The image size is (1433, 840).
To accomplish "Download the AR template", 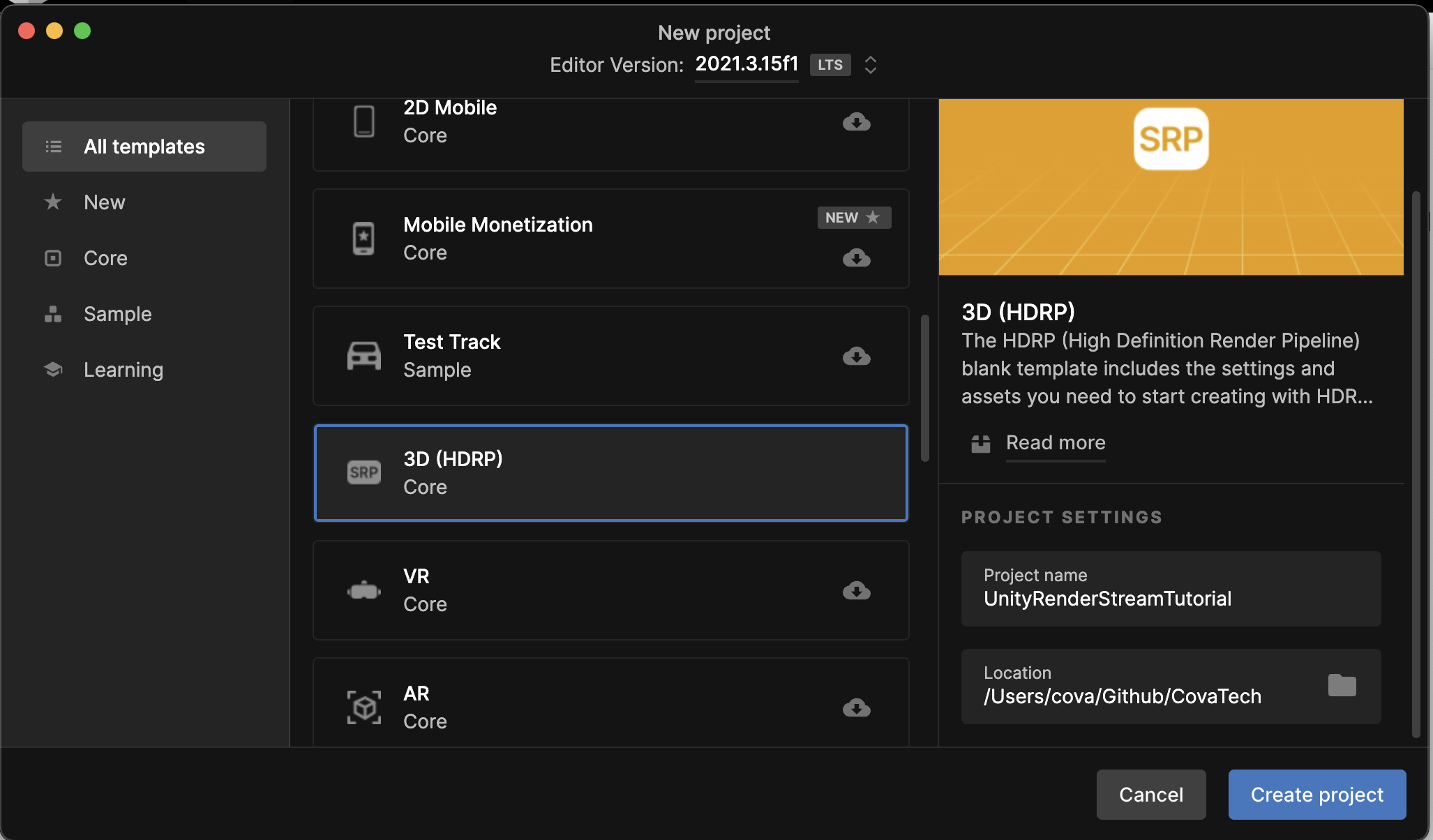I will click(857, 708).
